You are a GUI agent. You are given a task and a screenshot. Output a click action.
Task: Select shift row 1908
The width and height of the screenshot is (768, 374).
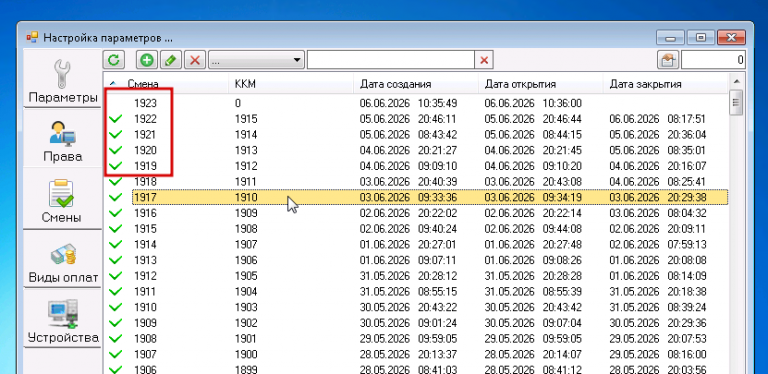tap(416, 338)
